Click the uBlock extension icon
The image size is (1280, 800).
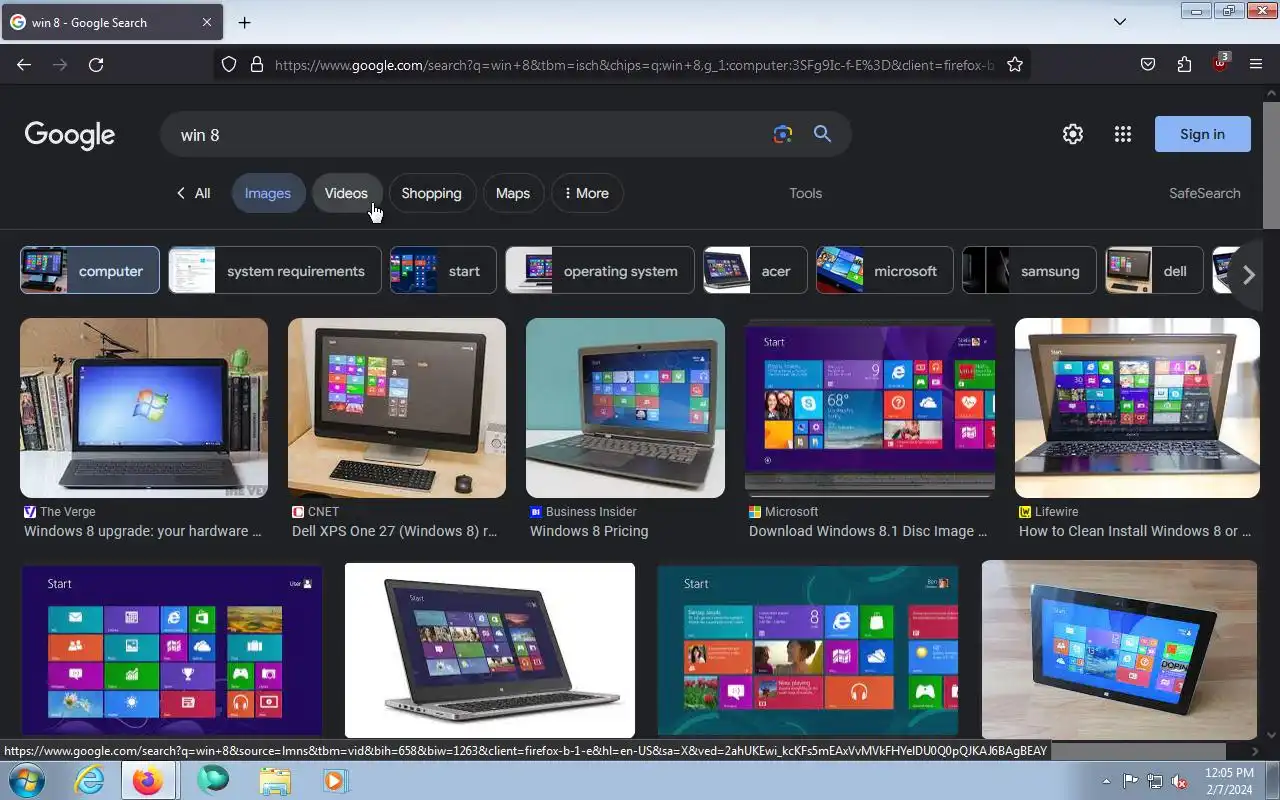[x=1220, y=63]
